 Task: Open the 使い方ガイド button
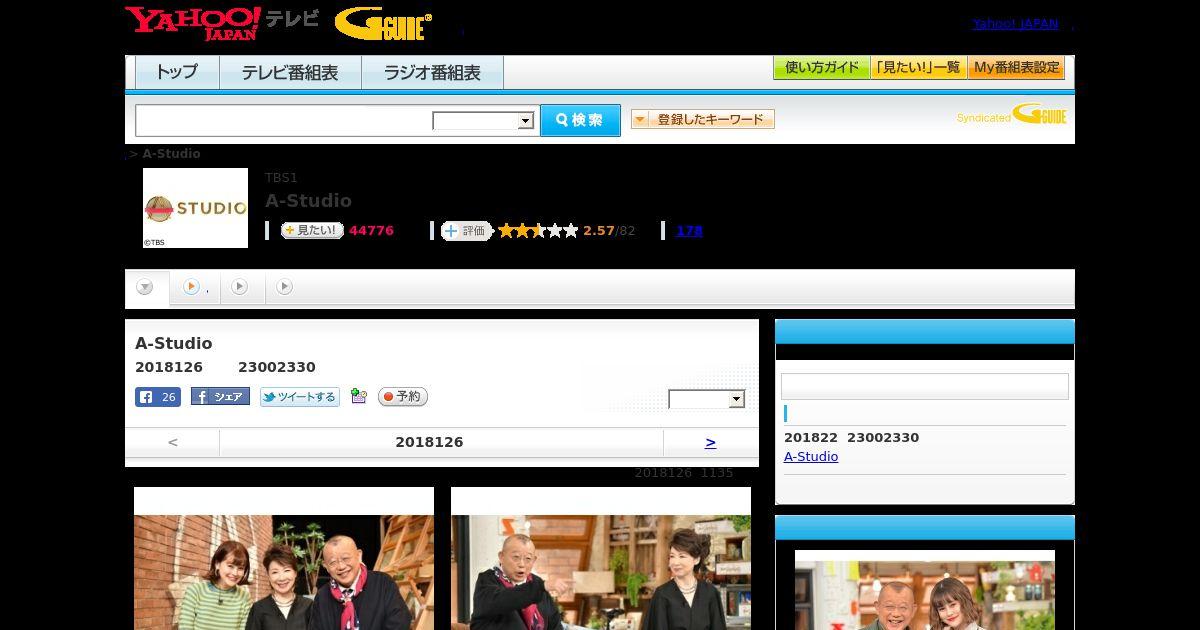[822, 68]
